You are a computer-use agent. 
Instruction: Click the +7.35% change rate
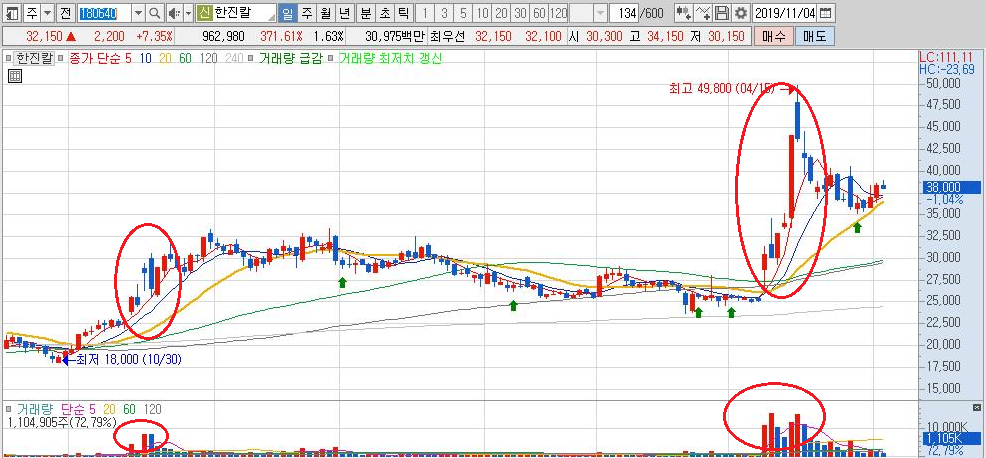pos(155,36)
